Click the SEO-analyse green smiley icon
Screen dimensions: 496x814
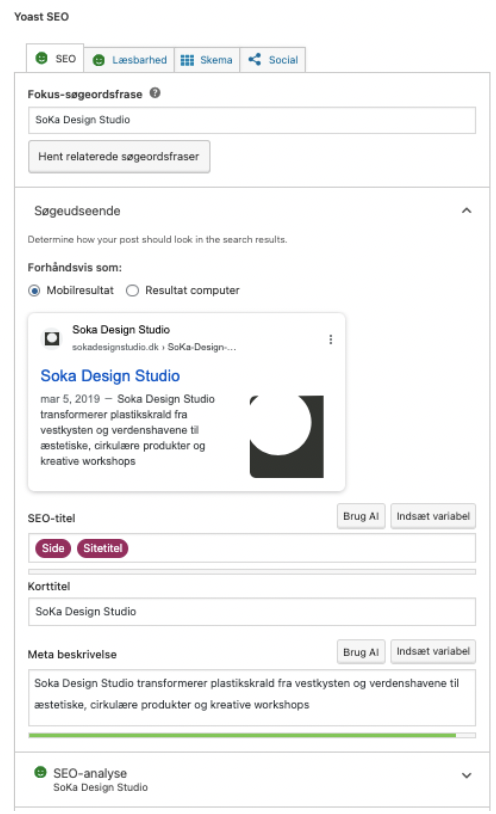point(40,772)
